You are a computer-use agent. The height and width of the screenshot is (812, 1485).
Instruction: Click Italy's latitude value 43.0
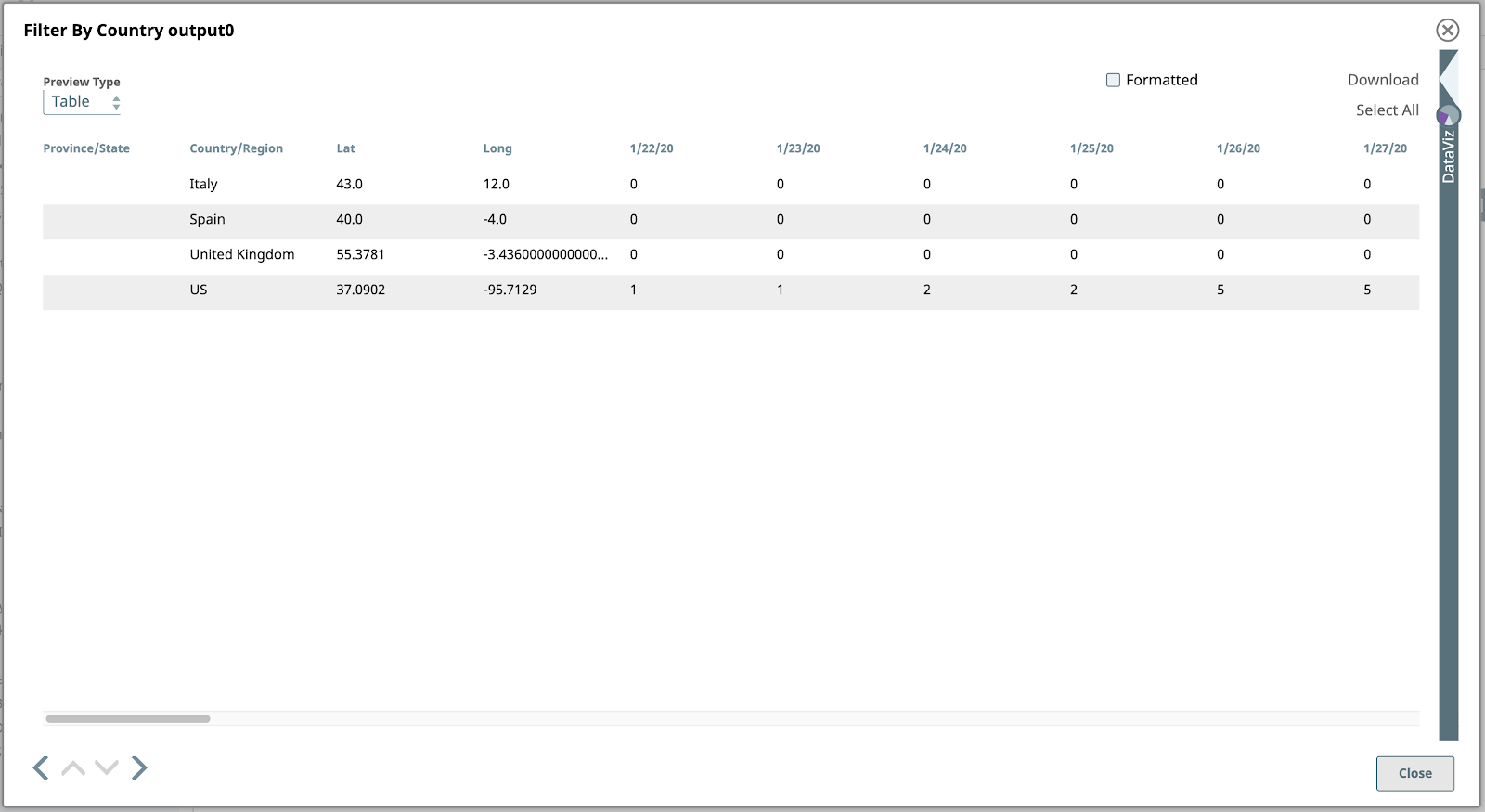tap(349, 184)
